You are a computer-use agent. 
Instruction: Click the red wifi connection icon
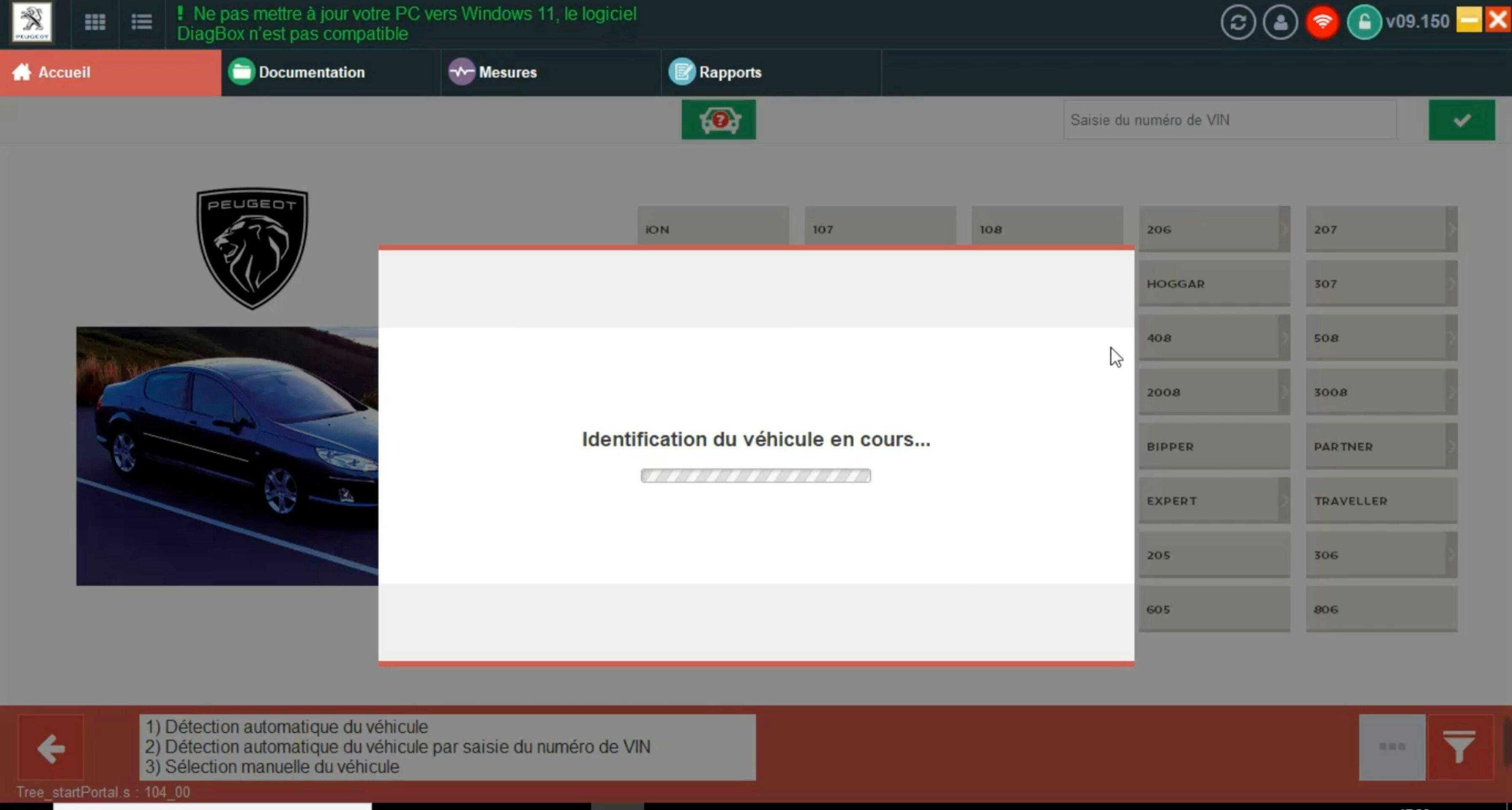point(1322,22)
